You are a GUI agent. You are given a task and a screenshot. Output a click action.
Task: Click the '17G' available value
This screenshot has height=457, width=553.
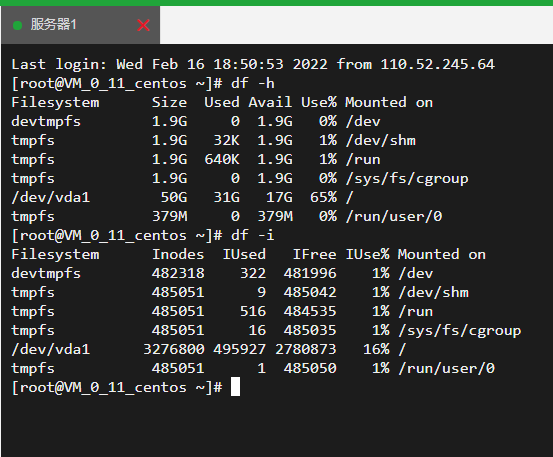(279, 197)
